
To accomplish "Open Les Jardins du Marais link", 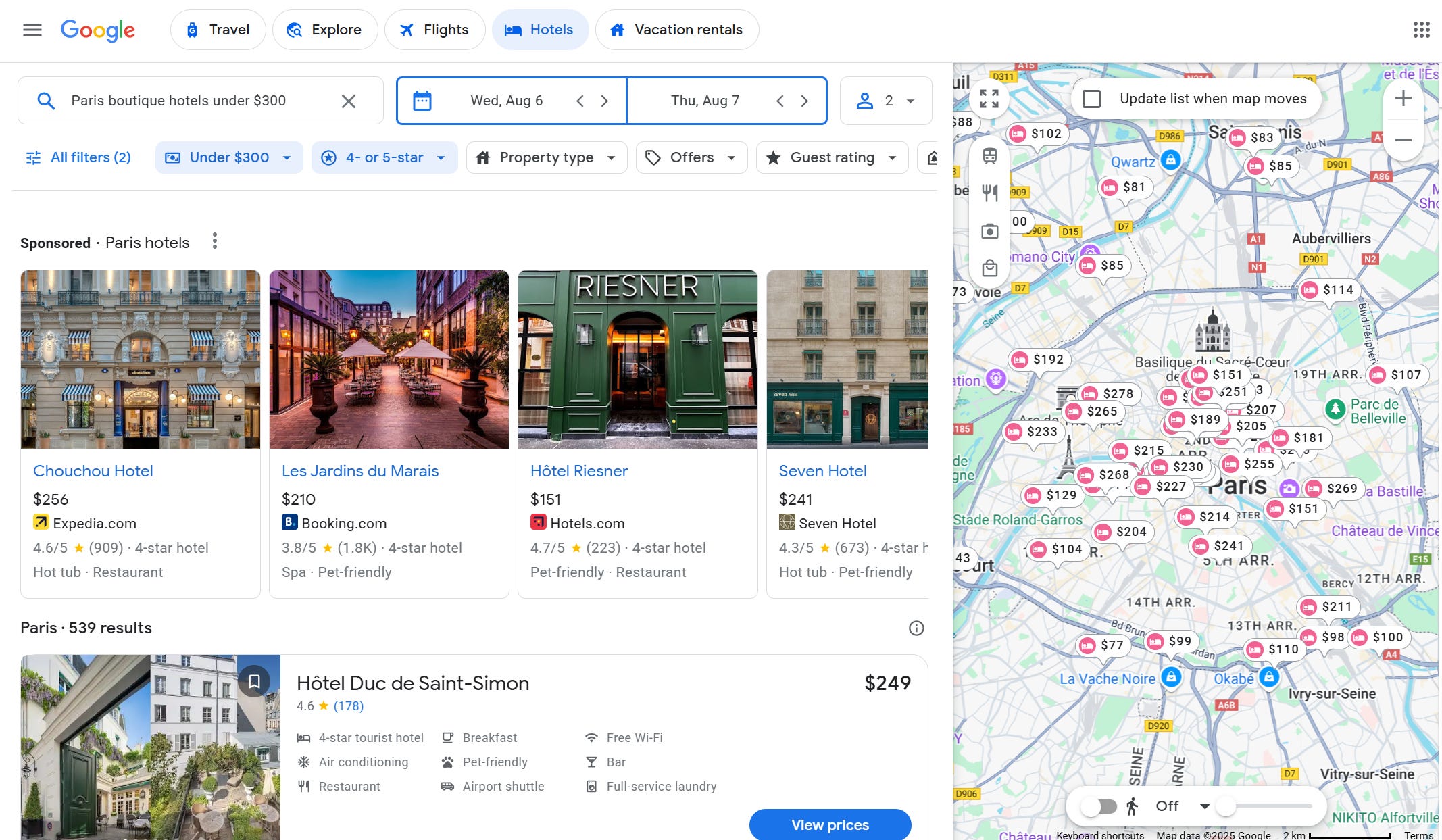I will click(360, 471).
